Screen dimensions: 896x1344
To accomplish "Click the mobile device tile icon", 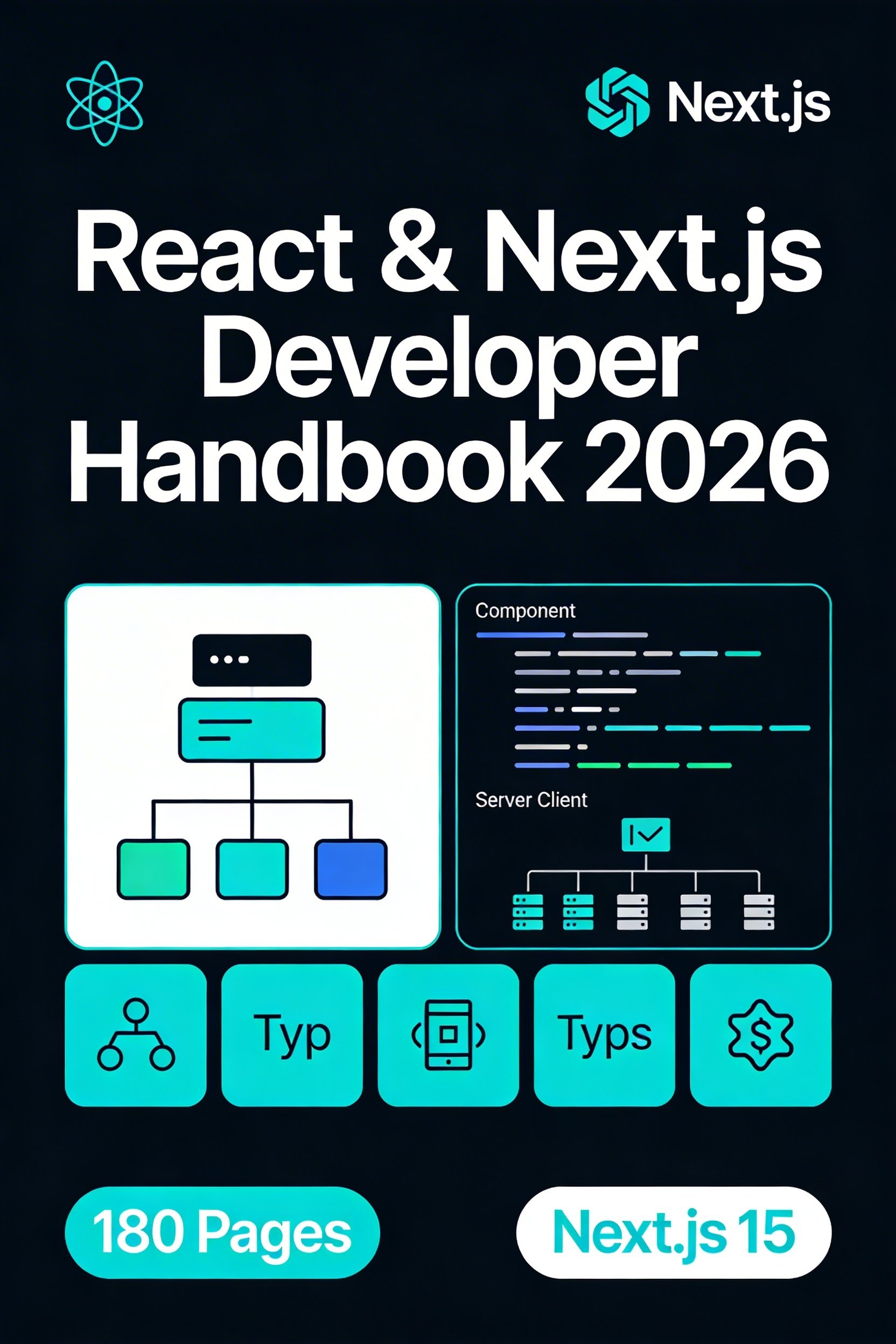I will 449,1035.
